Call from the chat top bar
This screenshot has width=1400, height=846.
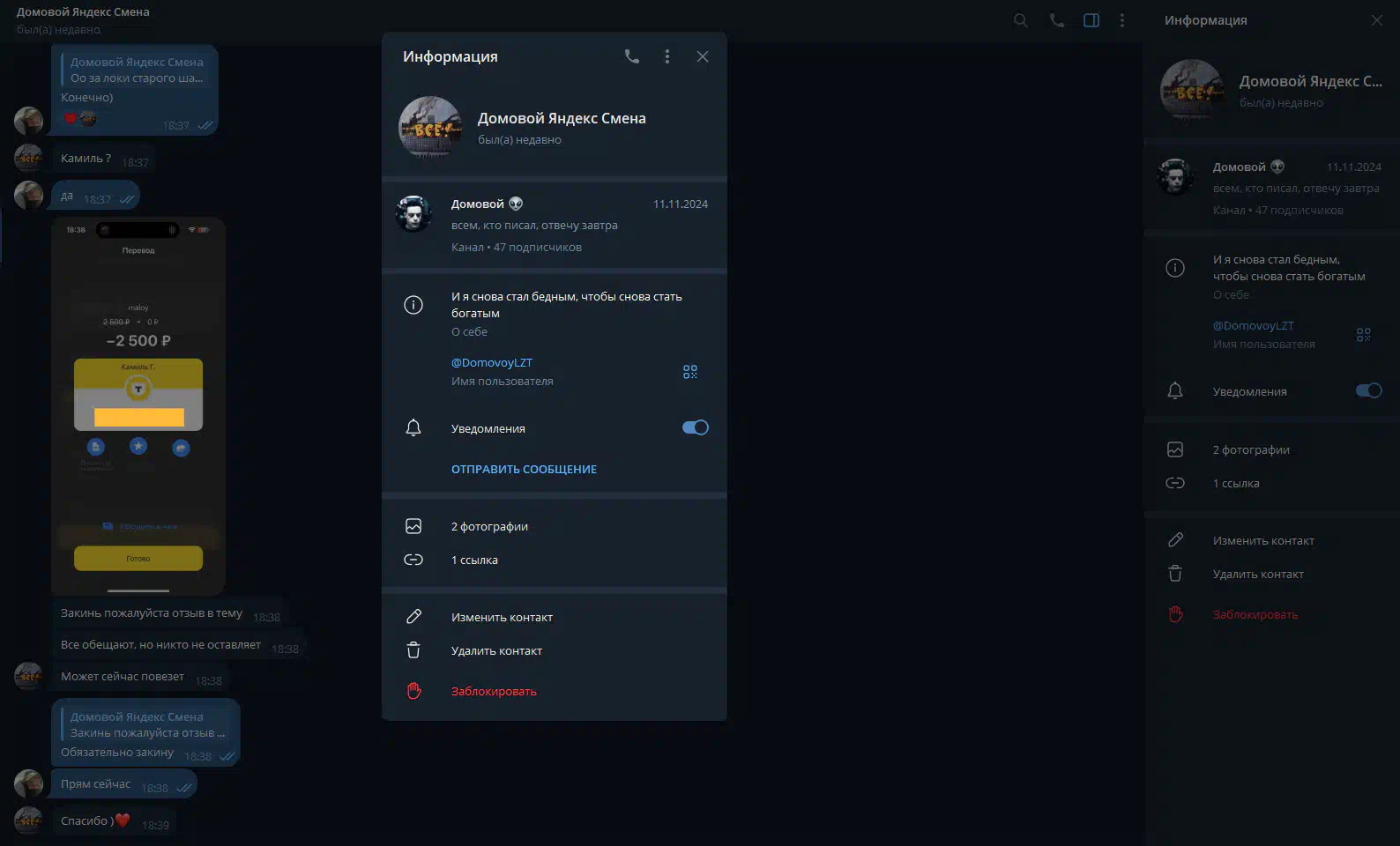click(1057, 20)
